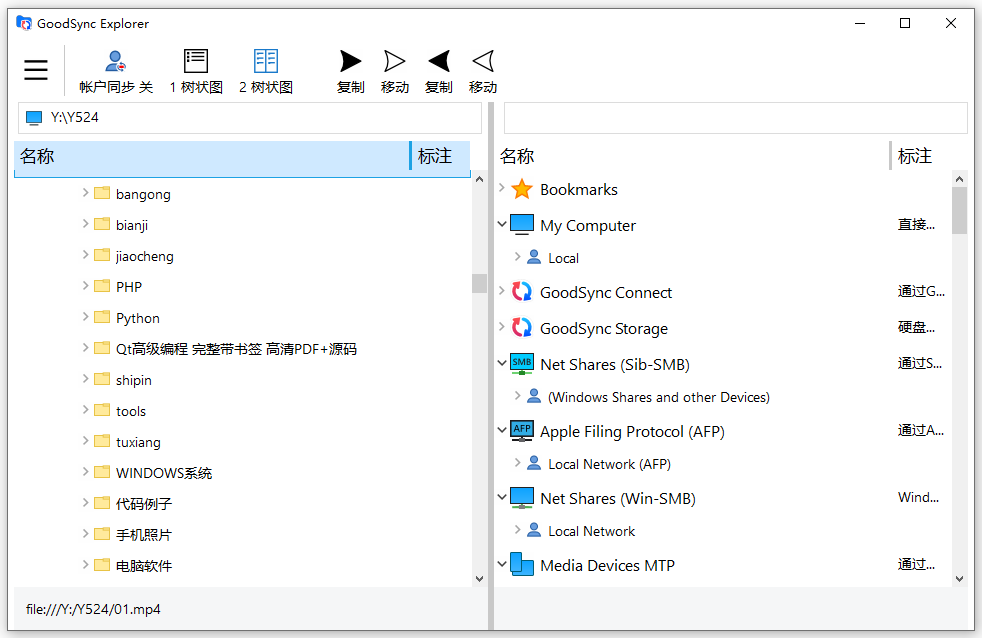982x638 pixels.
Task: Select the tuxiang folder name
Action: pos(138,442)
